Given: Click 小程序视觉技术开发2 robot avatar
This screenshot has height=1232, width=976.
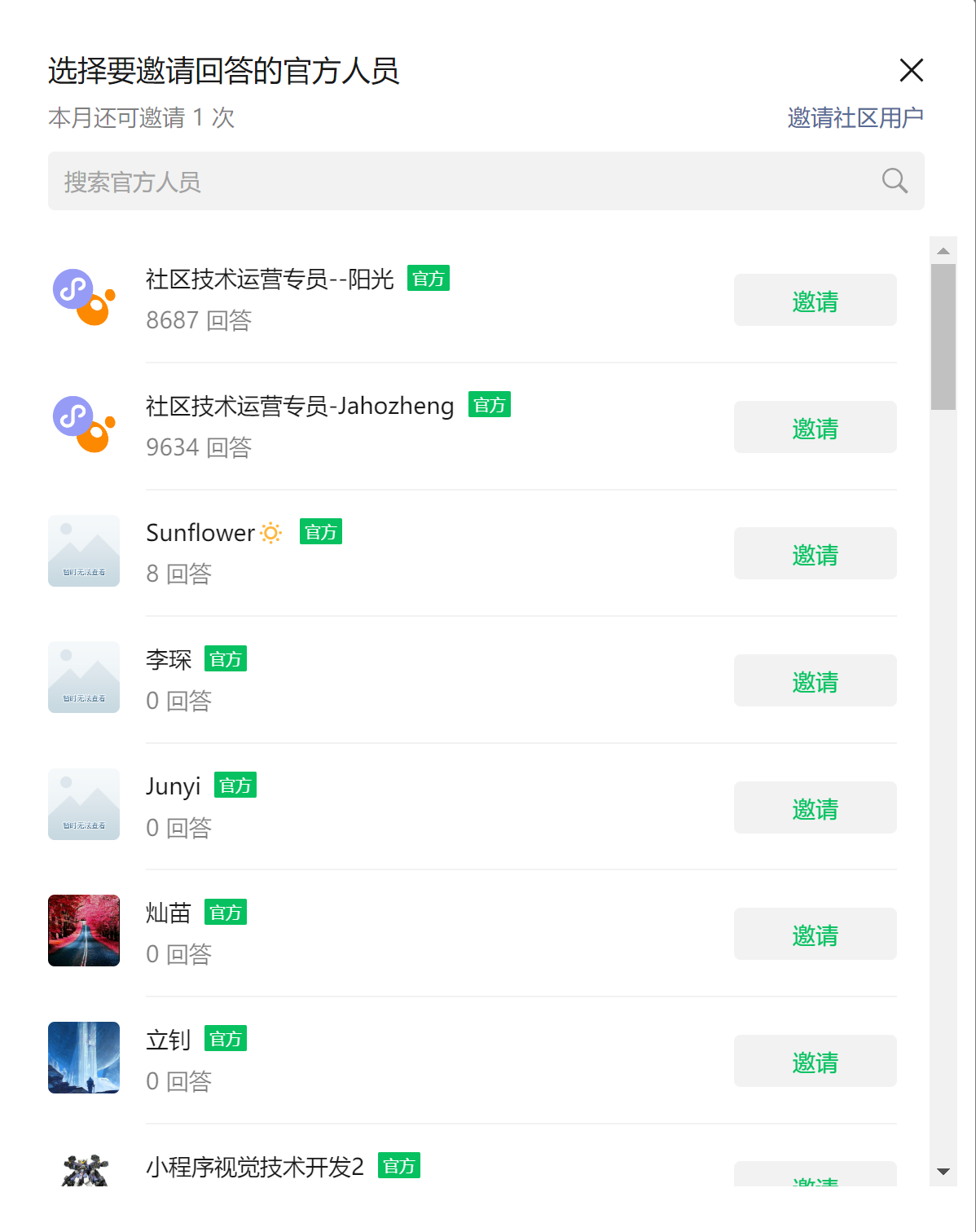Looking at the screenshot, I should (84, 1169).
